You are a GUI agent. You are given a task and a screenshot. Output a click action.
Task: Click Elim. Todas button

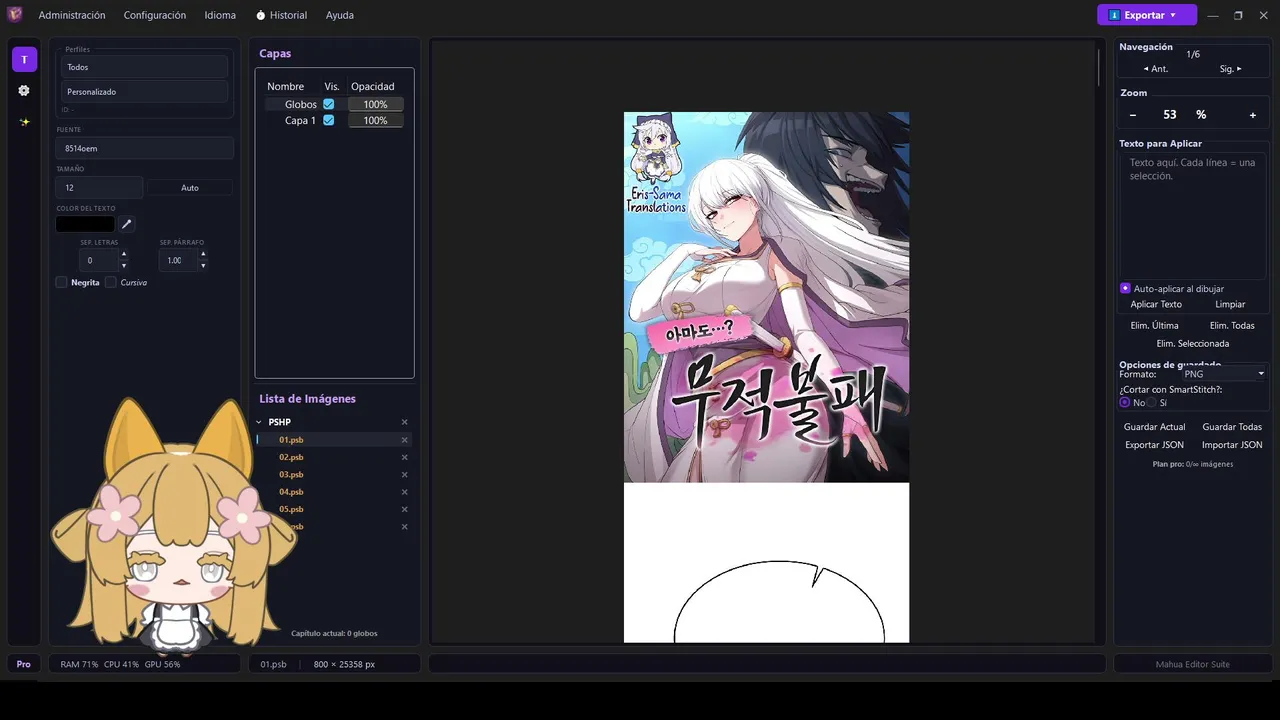(x=1232, y=325)
